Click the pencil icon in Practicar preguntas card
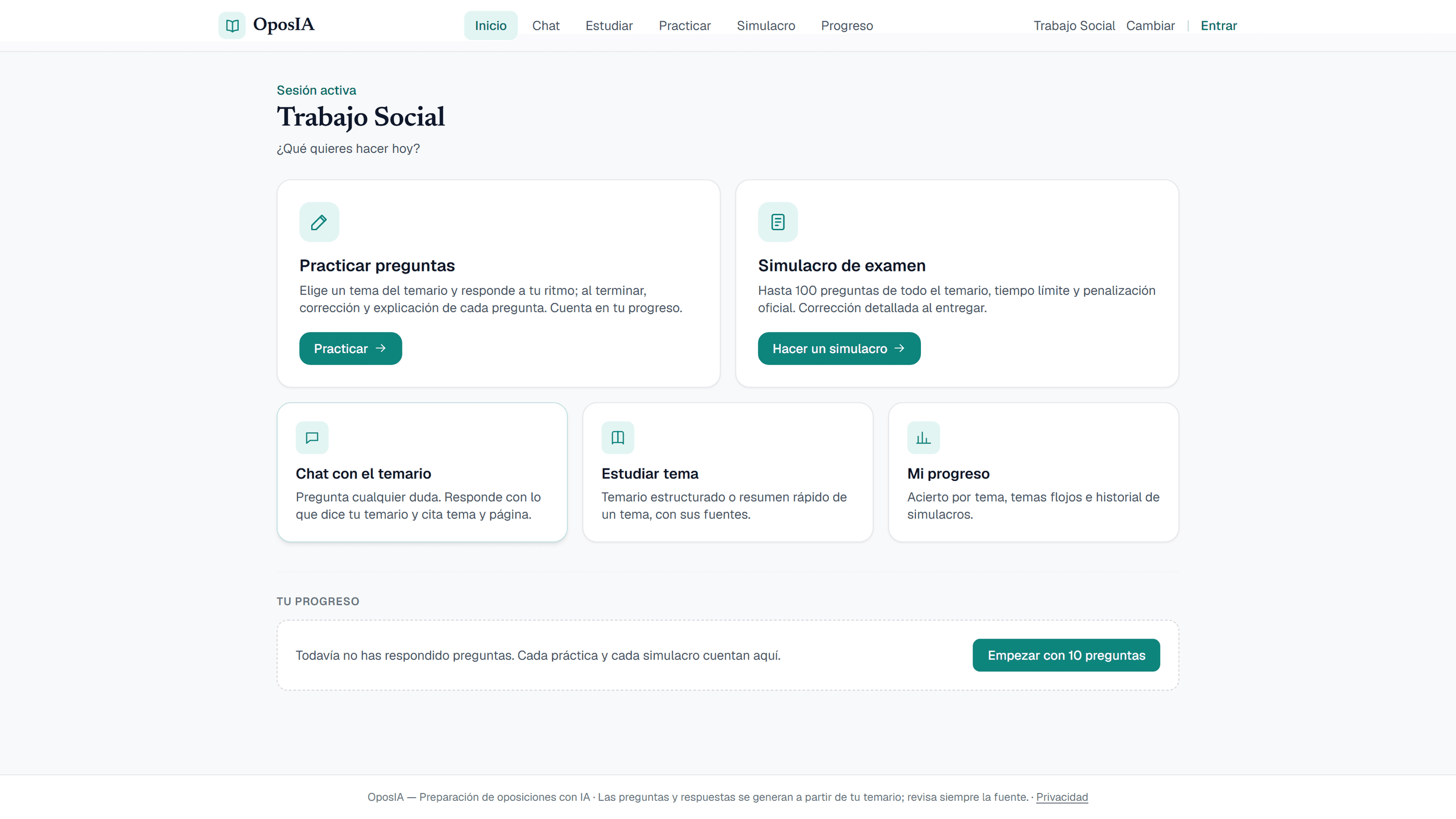Screen dimensions: 1456x819 [319, 222]
